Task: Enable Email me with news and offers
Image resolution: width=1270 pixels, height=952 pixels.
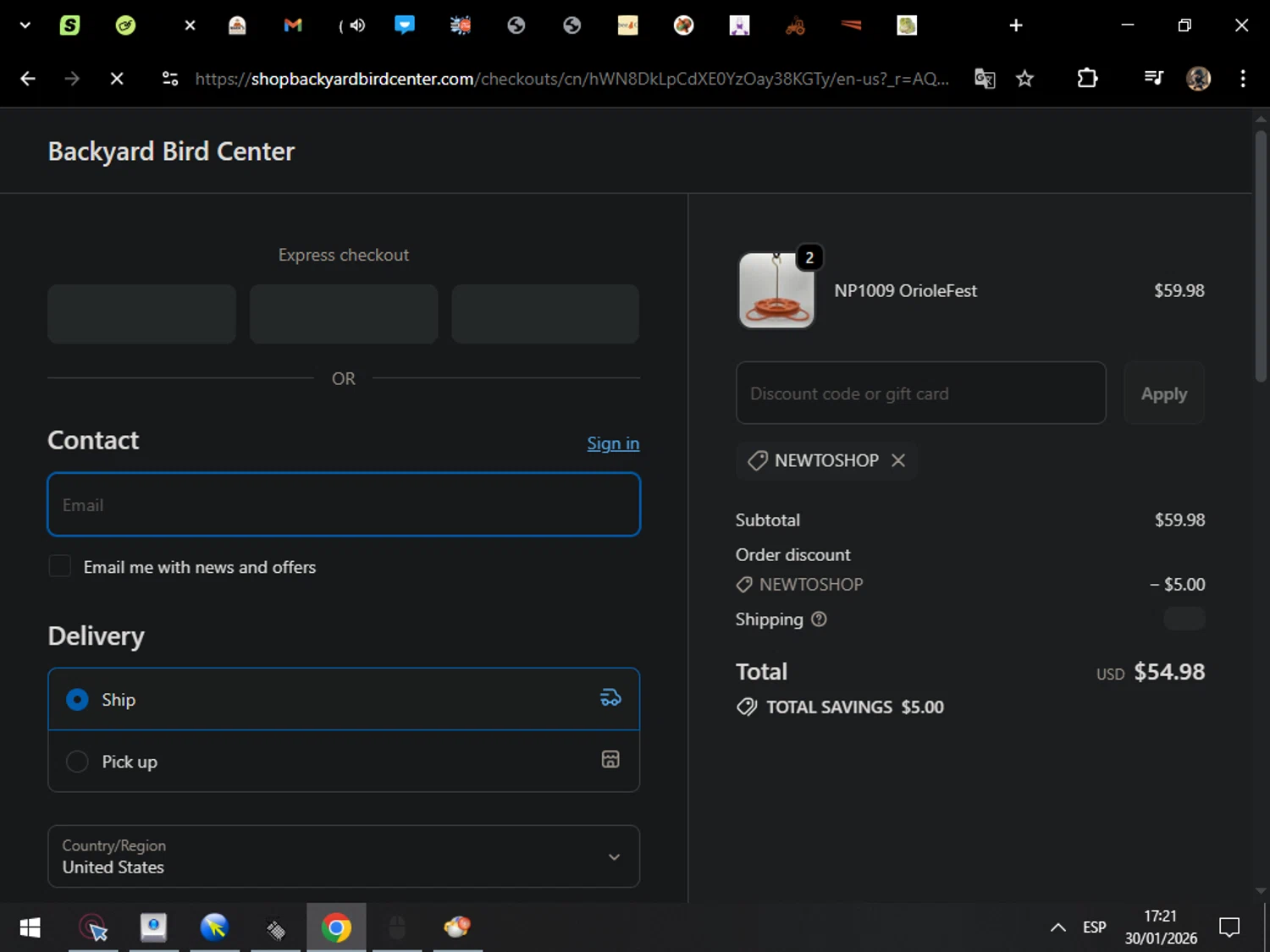Action: (59, 566)
